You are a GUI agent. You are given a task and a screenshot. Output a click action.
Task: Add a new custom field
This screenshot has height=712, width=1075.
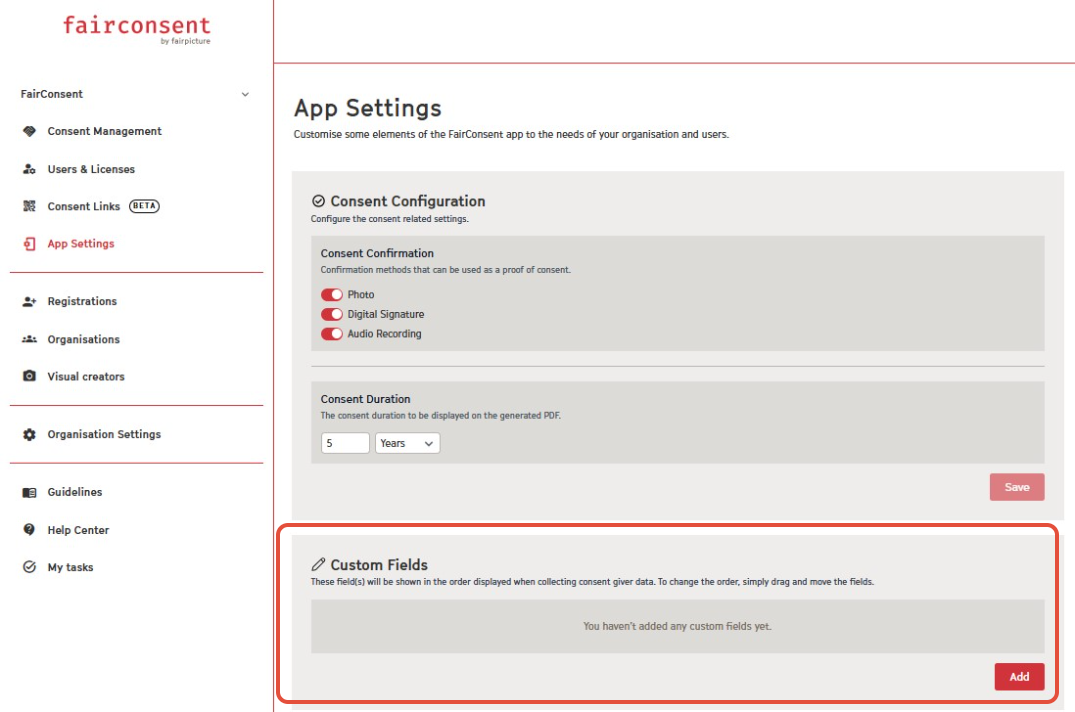(1019, 676)
